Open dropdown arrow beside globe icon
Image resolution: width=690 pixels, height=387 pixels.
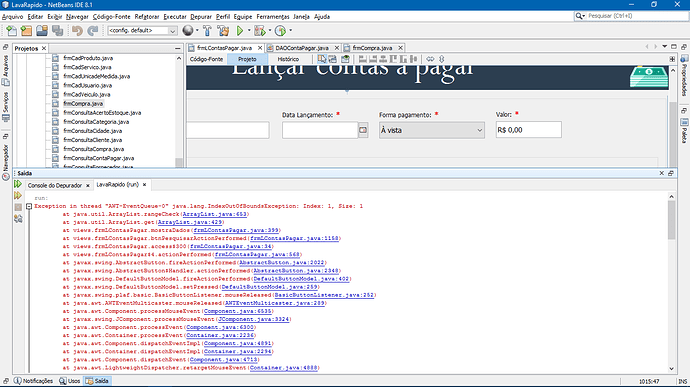[x=197, y=30]
